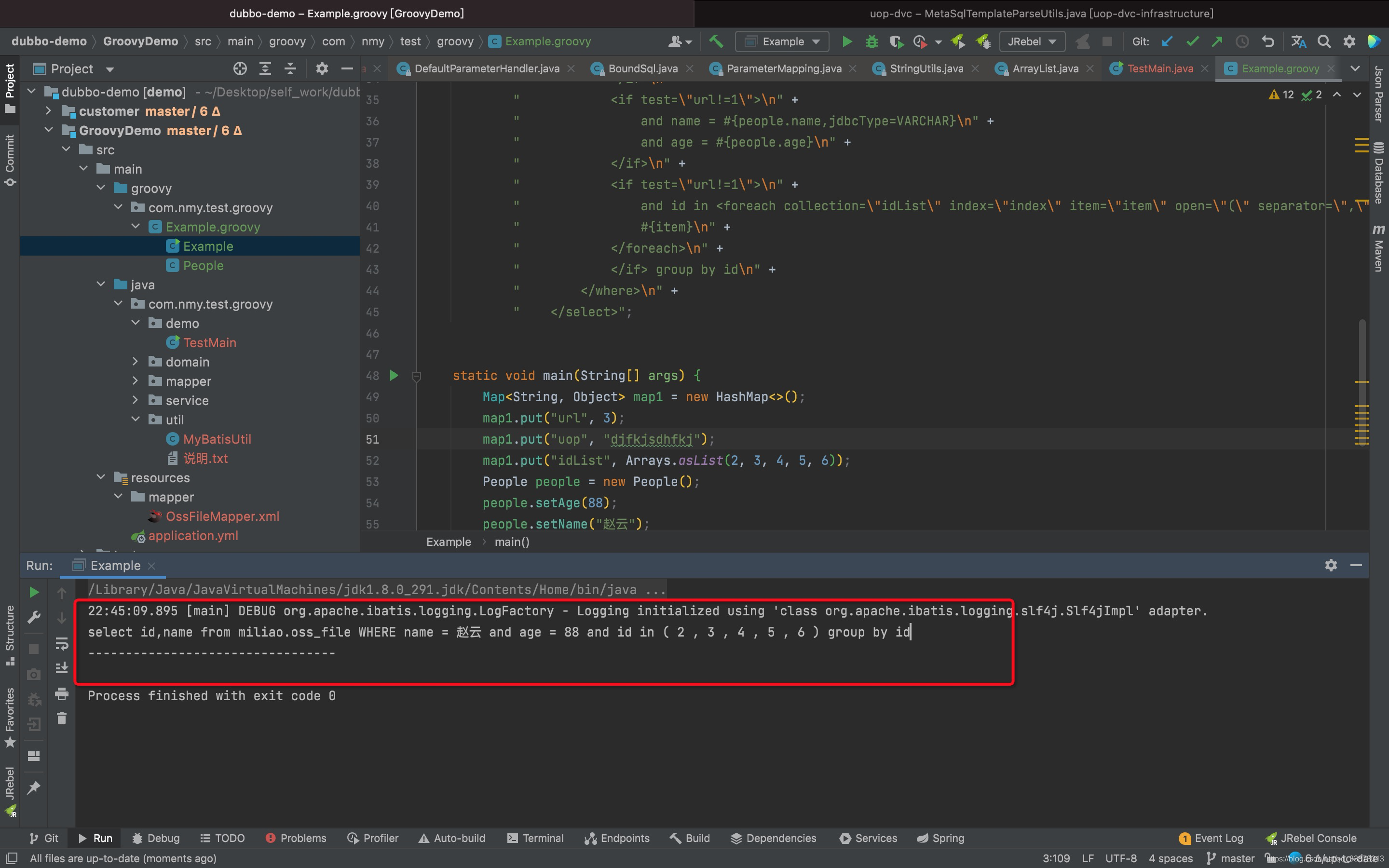Open Settings via the gear icon
This screenshot has height=868, width=1389.
1349,41
